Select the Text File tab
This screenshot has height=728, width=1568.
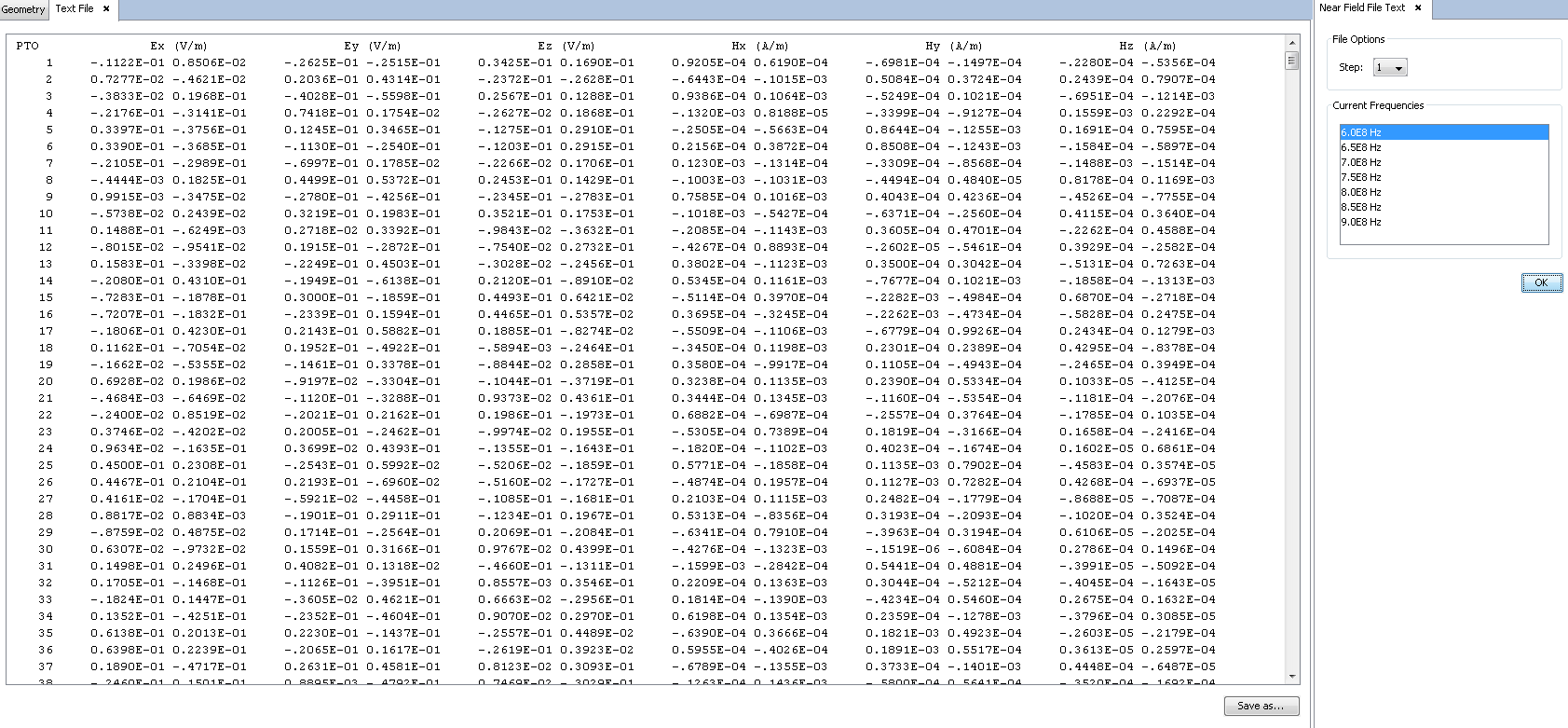coord(74,8)
